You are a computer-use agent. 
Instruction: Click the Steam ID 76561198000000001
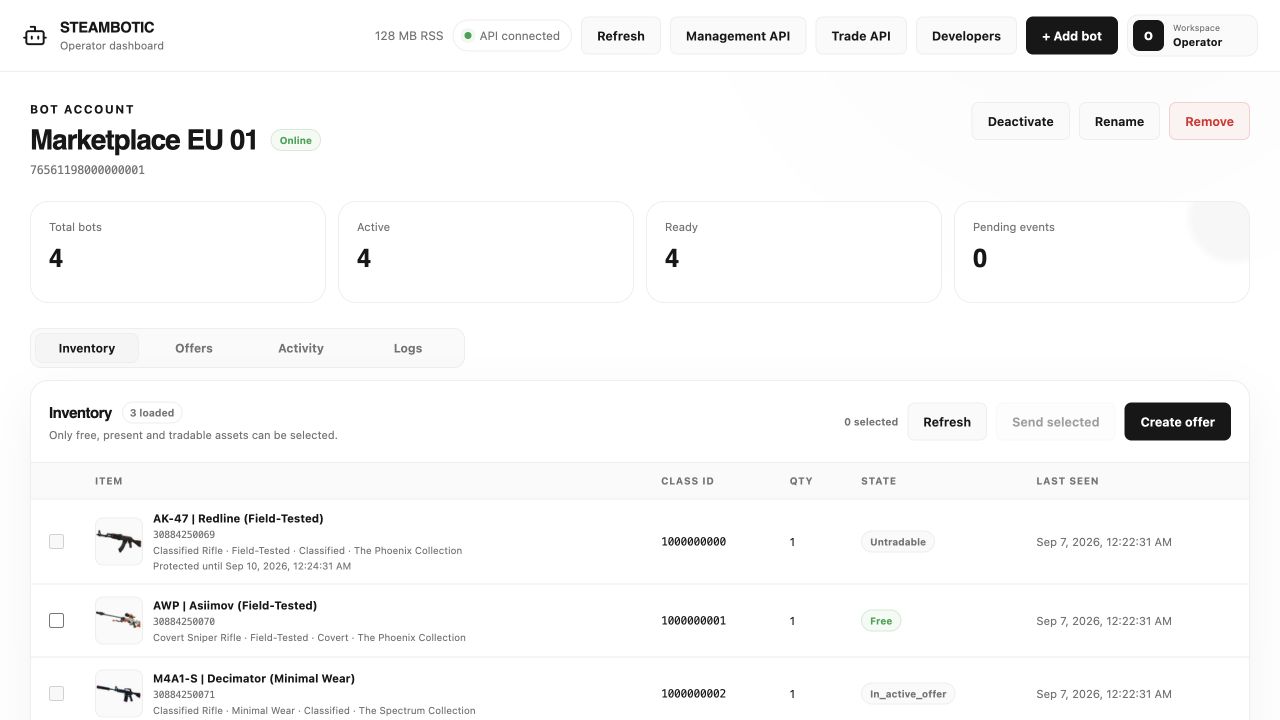click(88, 170)
